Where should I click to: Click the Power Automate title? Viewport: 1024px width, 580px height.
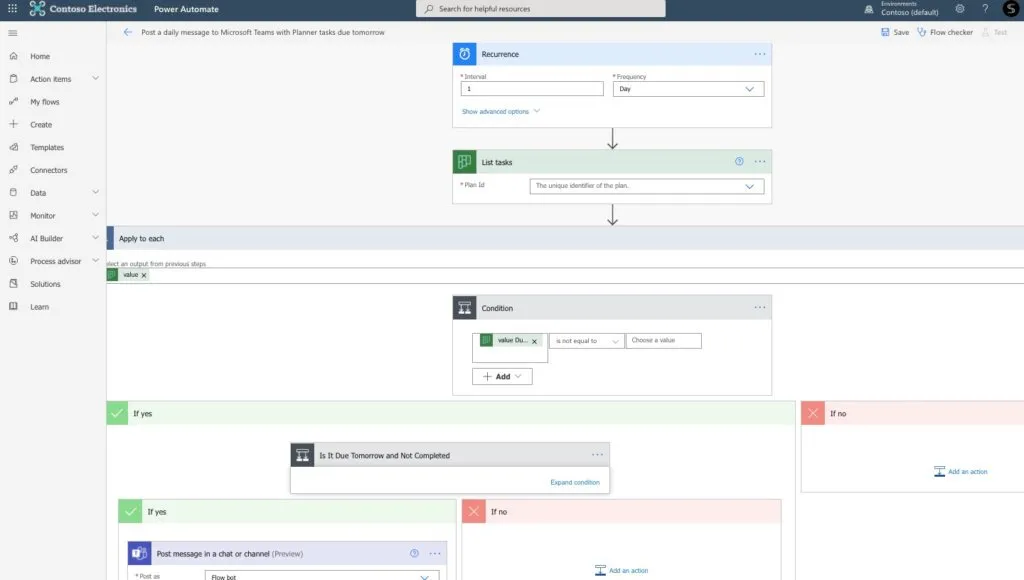coord(186,9)
